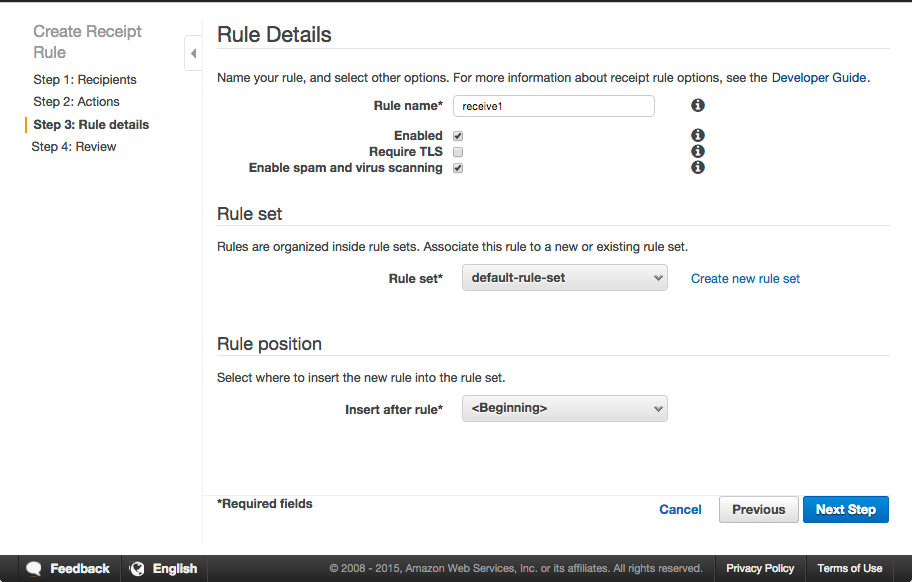Open the Insert after rule dropdown
The image size is (912, 582).
pos(565,408)
